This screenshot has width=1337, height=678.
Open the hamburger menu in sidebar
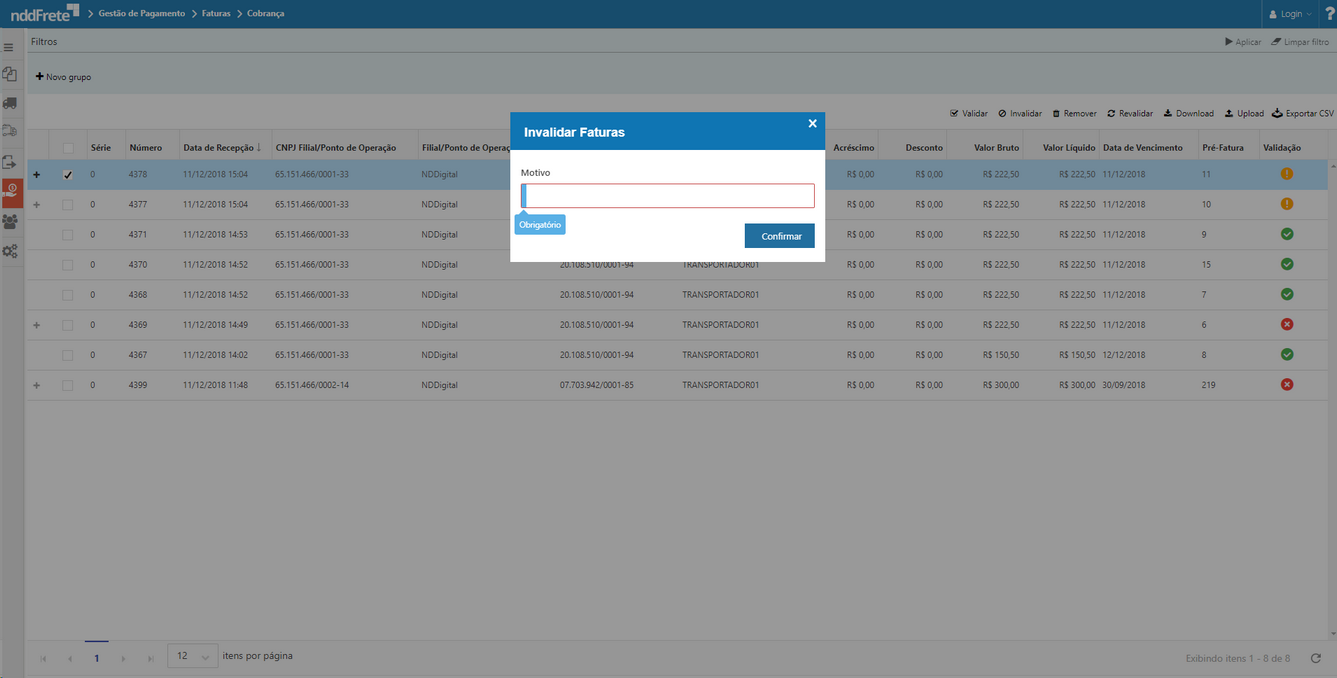tap(9, 47)
